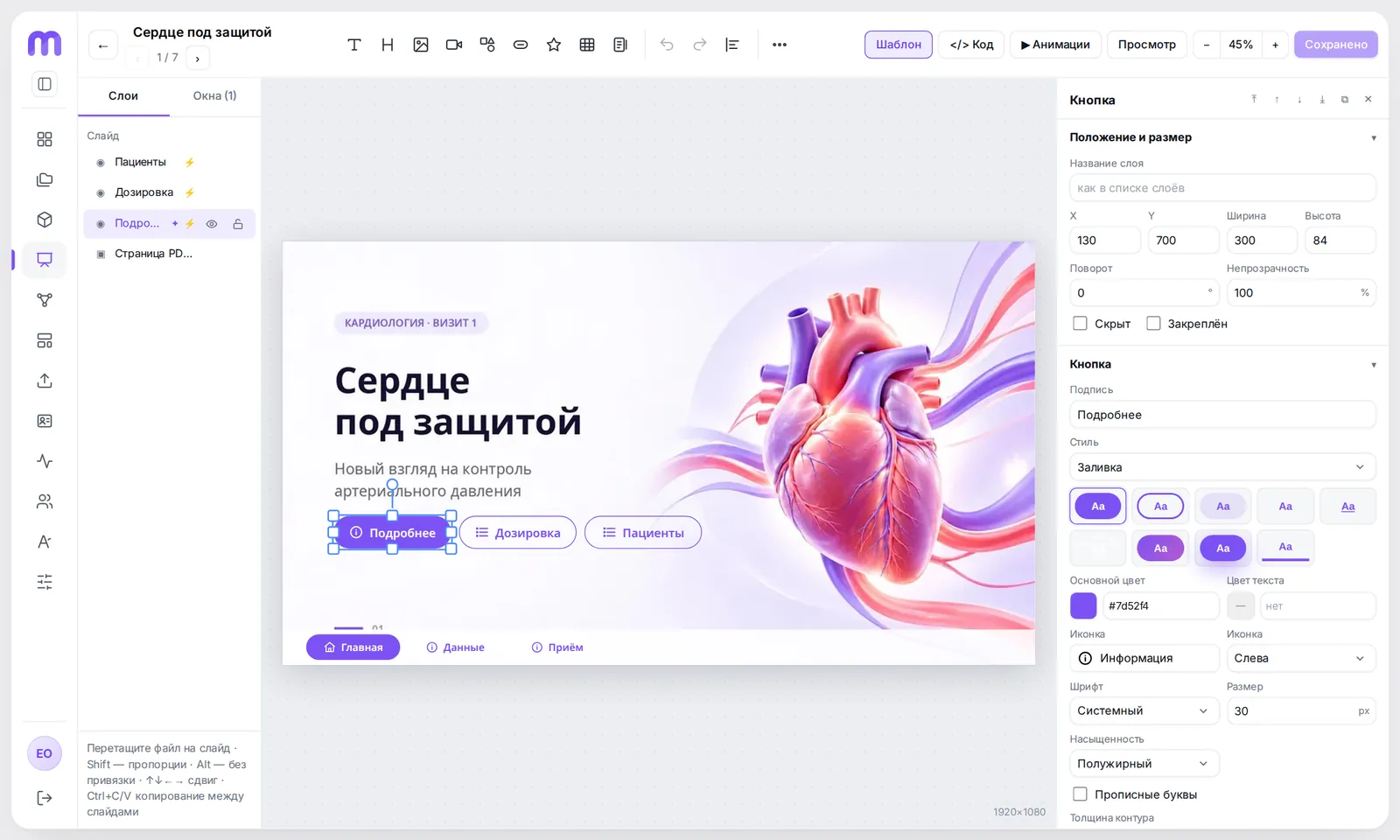This screenshot has height=840, width=1400.
Task: Insert a video element
Action: coord(454,45)
